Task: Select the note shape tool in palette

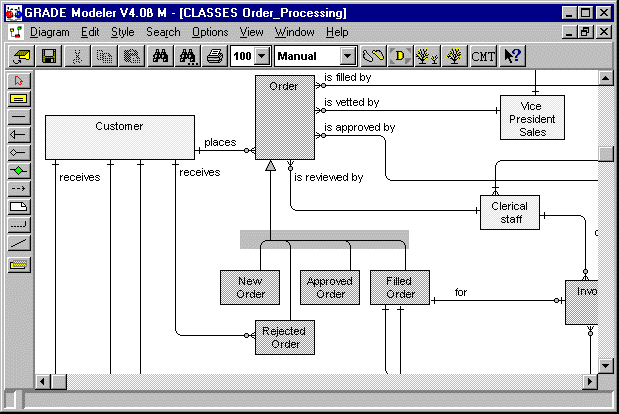Action: click(x=18, y=206)
